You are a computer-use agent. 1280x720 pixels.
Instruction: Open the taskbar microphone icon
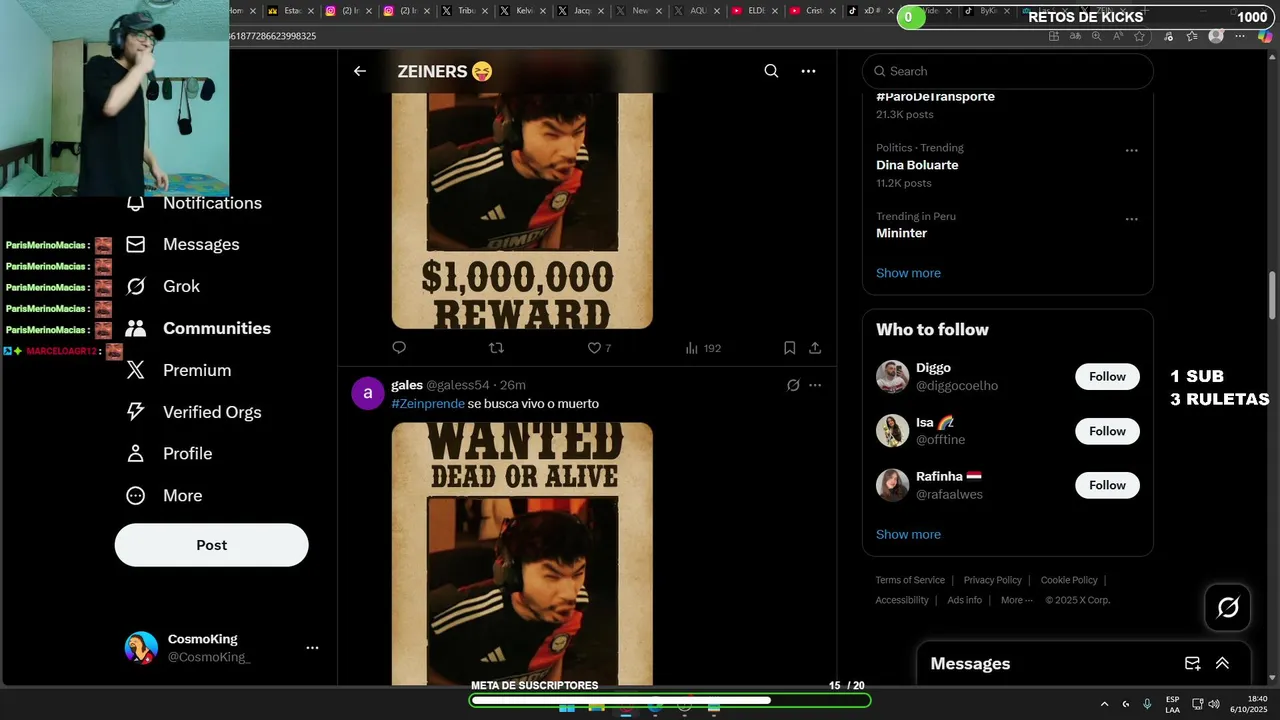1147,704
